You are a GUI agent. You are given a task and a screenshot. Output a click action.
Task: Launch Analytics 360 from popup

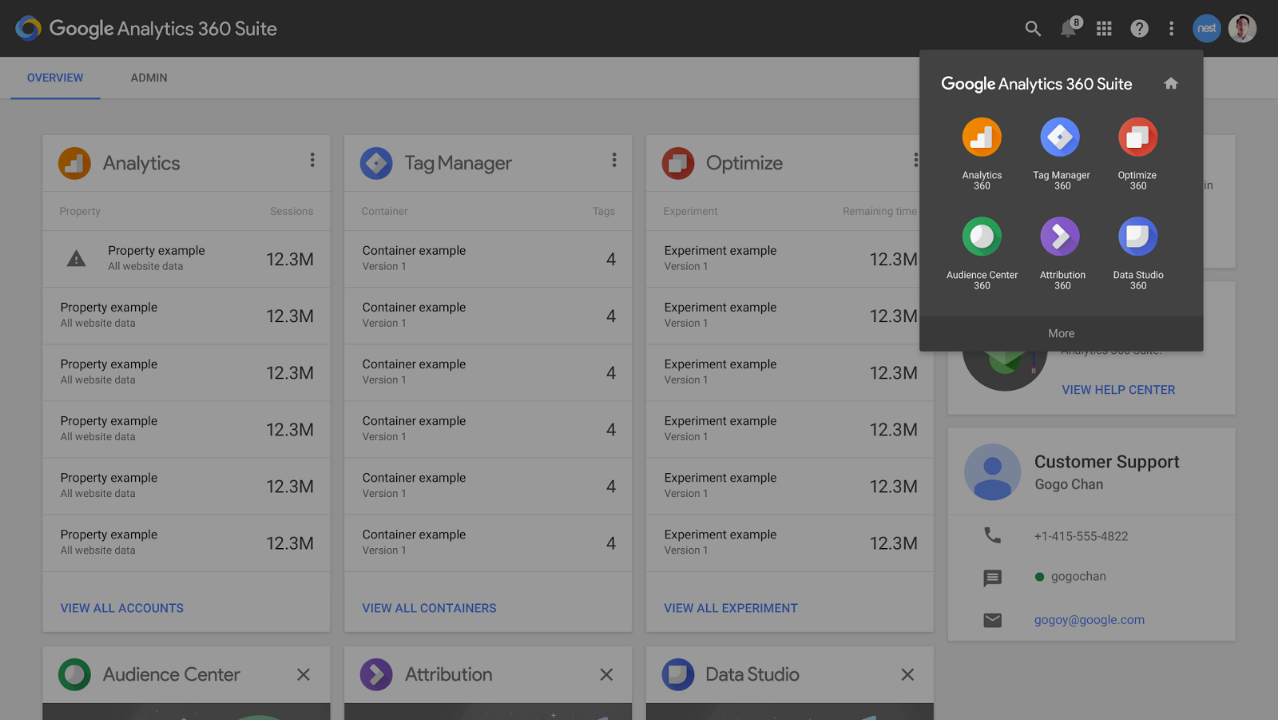click(982, 153)
